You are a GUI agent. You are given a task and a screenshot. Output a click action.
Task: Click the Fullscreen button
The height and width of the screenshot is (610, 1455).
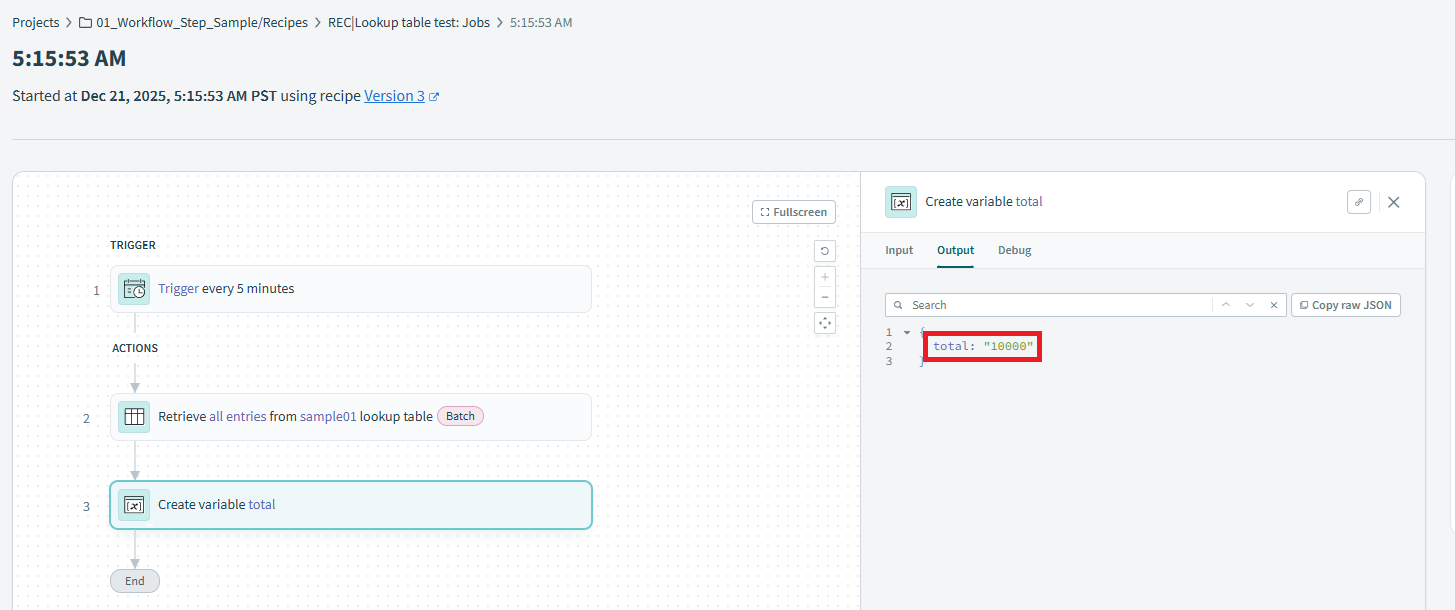(x=794, y=212)
